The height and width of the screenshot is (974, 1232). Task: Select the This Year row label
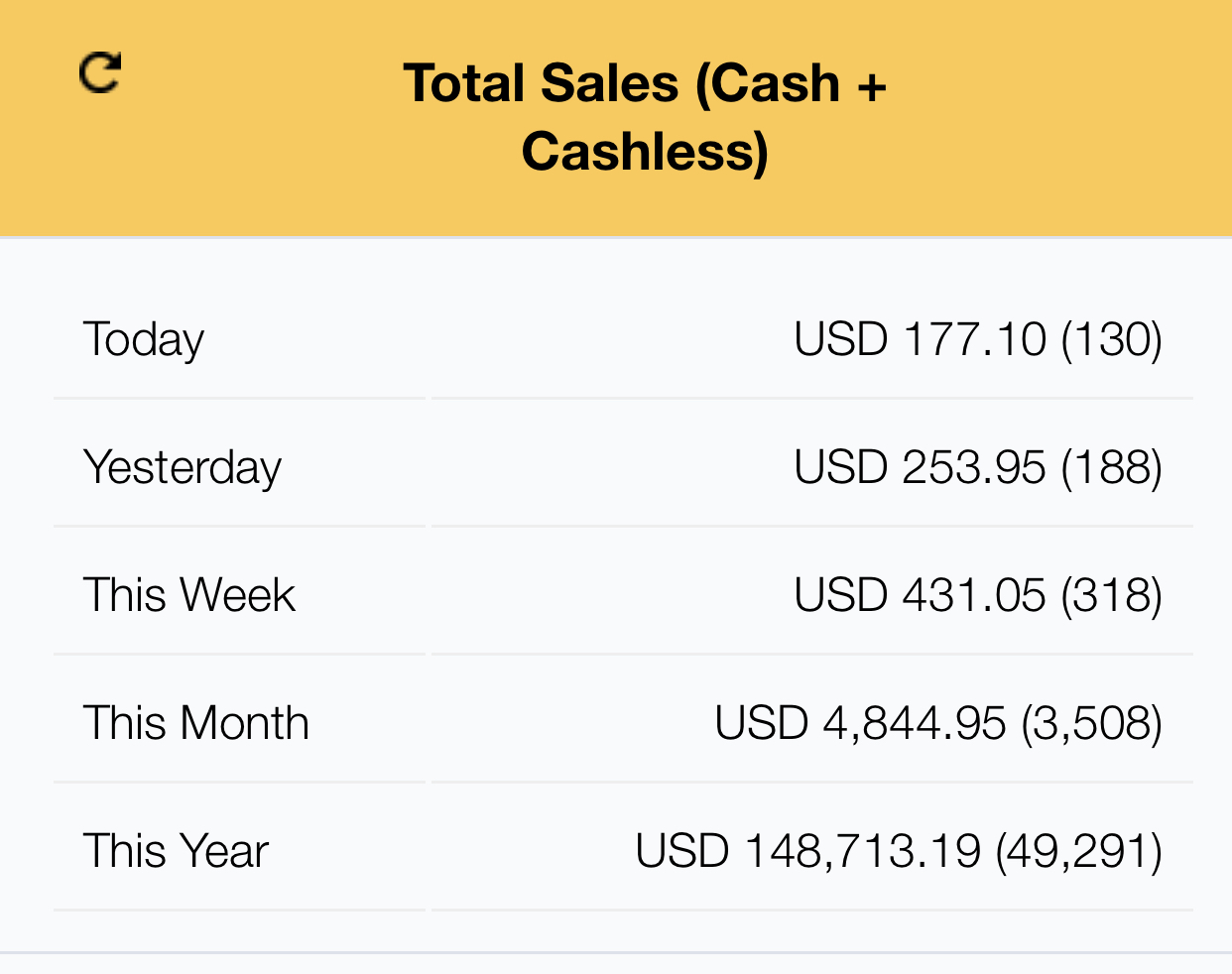pos(177,851)
